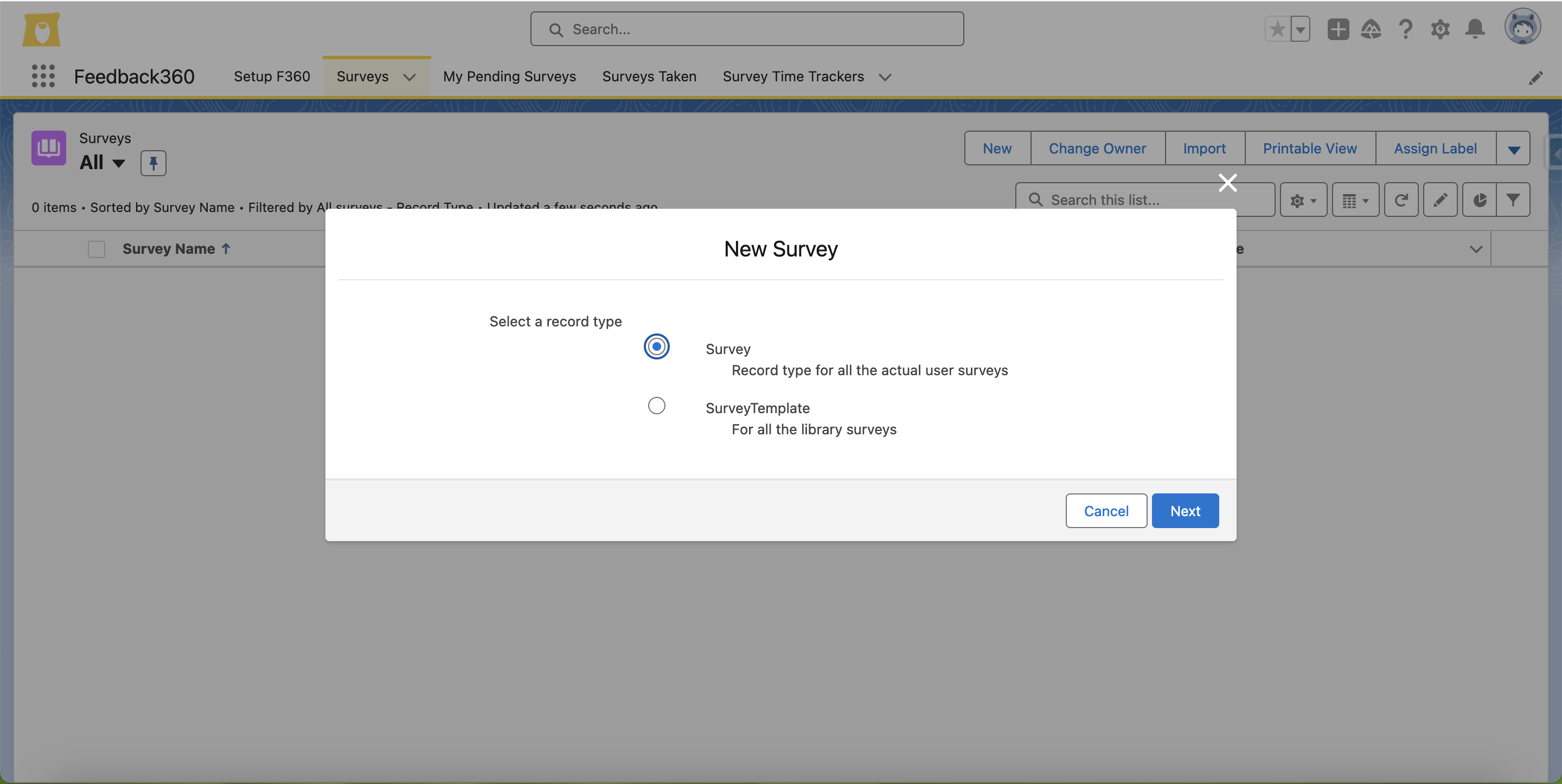This screenshot has height=784, width=1562.
Task: Expand the Surveys tab chevron
Action: 410,77
